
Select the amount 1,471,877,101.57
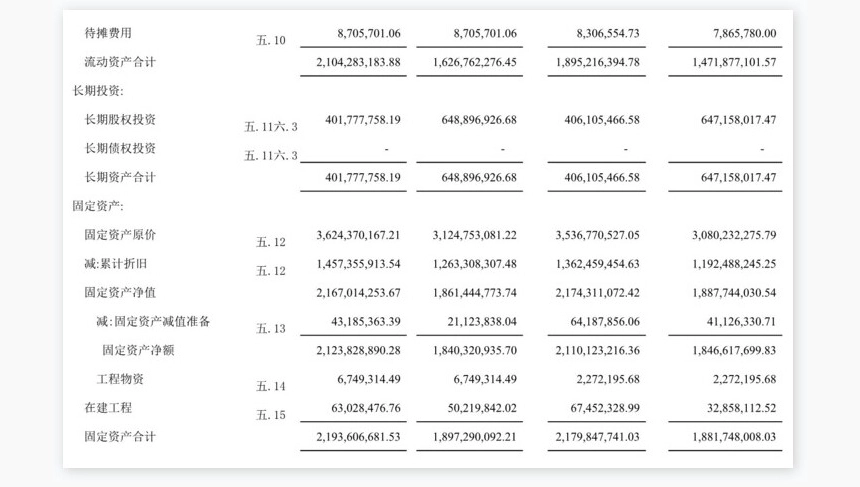[x=734, y=62]
